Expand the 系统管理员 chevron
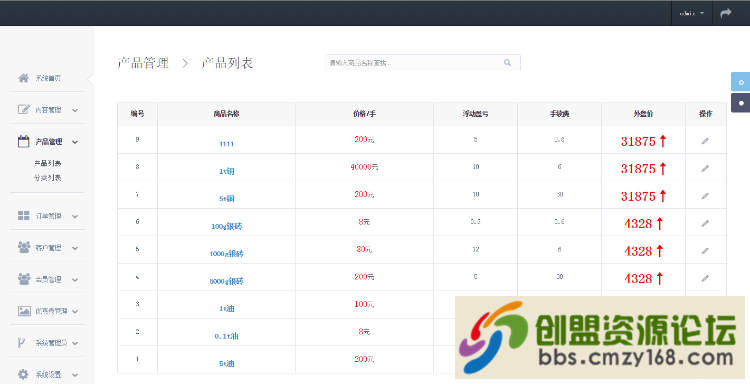Screen dimensions: 750x384 tap(75, 343)
